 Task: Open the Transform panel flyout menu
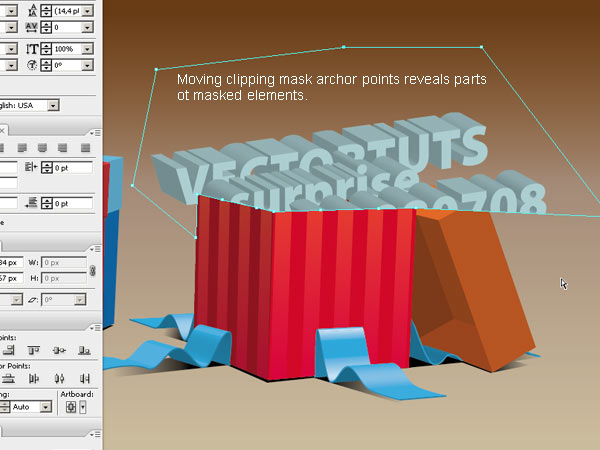95,249
